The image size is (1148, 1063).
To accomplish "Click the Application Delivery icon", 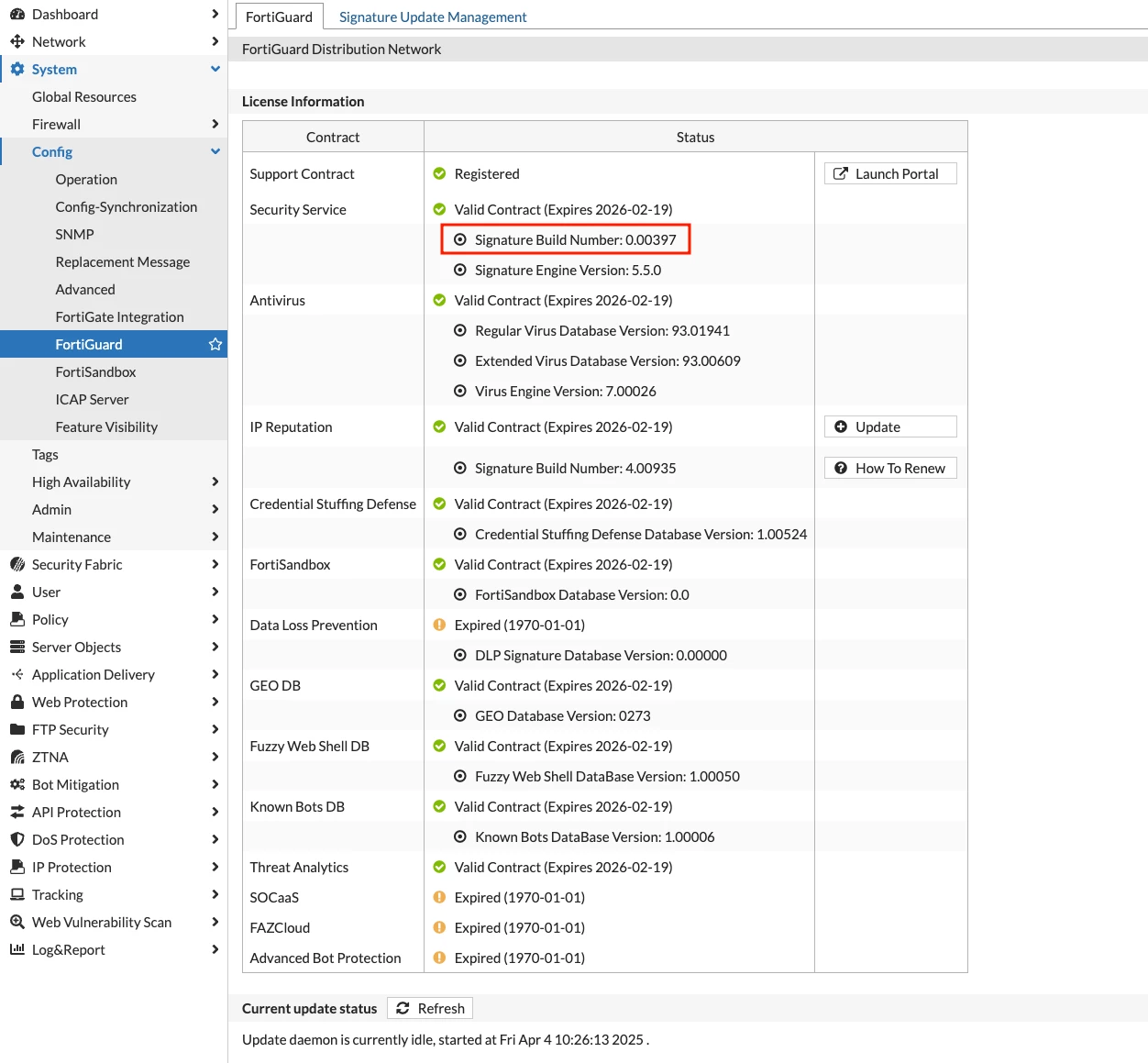I will (x=17, y=674).
